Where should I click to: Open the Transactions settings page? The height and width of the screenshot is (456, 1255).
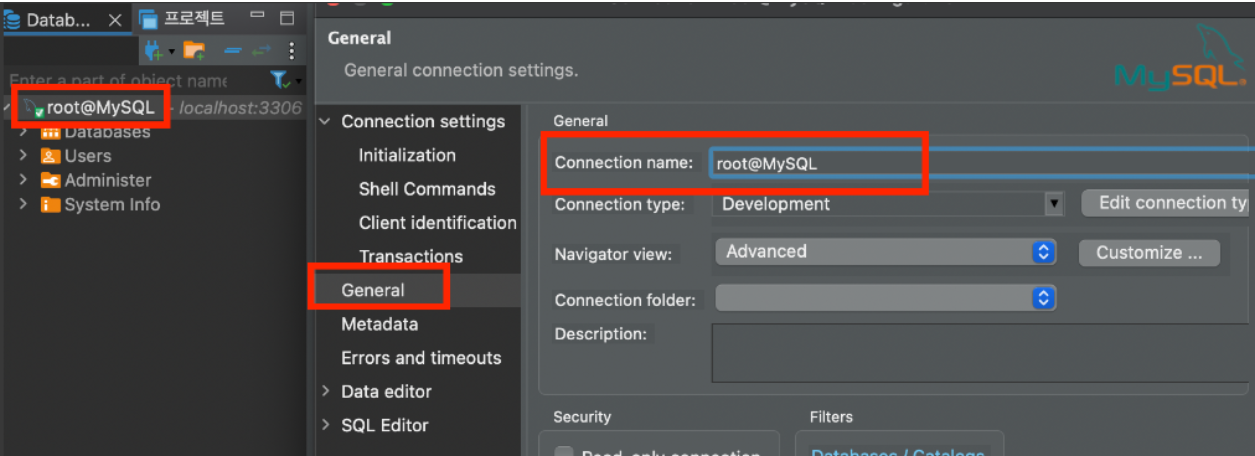411,257
